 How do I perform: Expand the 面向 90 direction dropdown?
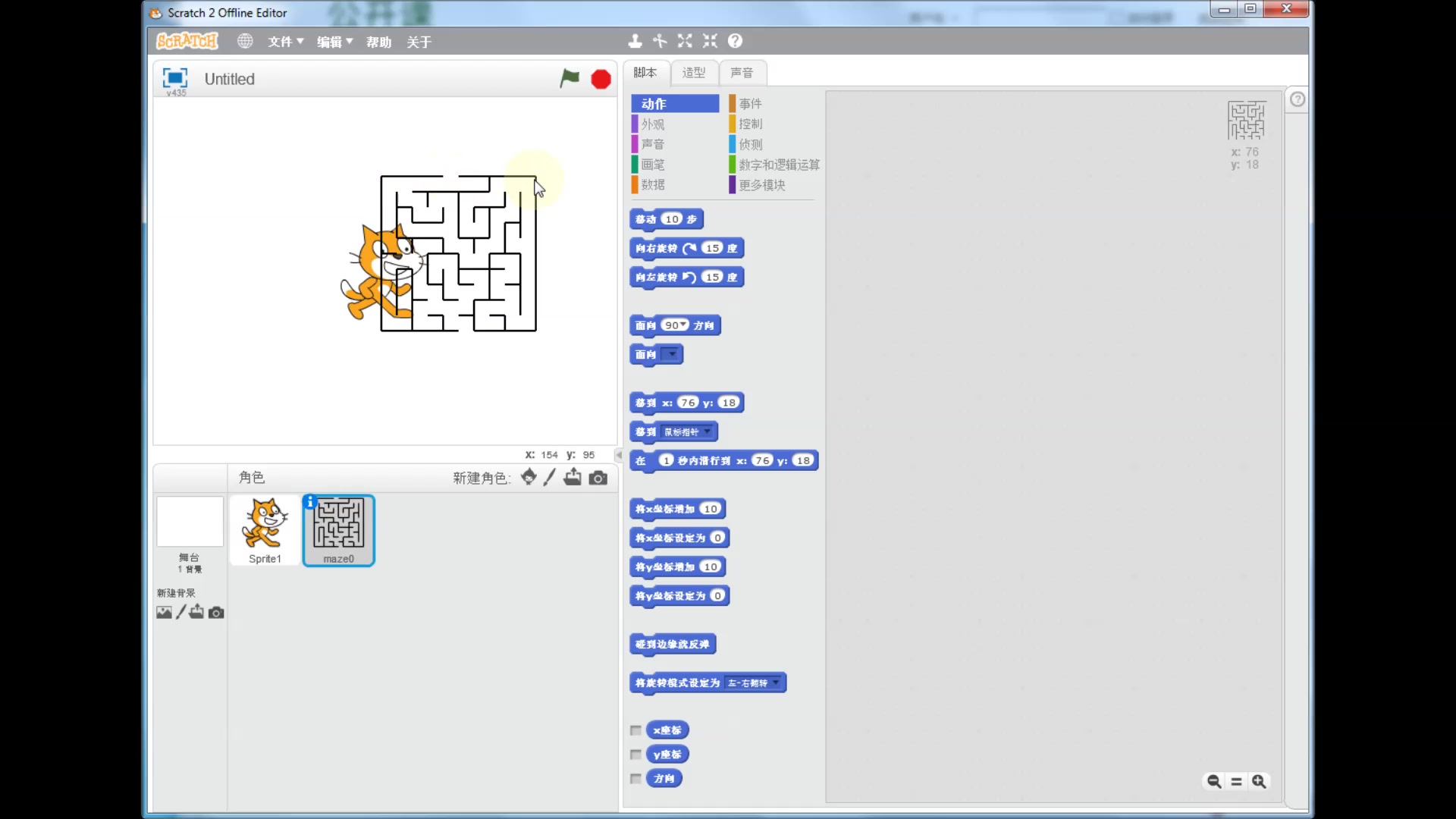[684, 325]
